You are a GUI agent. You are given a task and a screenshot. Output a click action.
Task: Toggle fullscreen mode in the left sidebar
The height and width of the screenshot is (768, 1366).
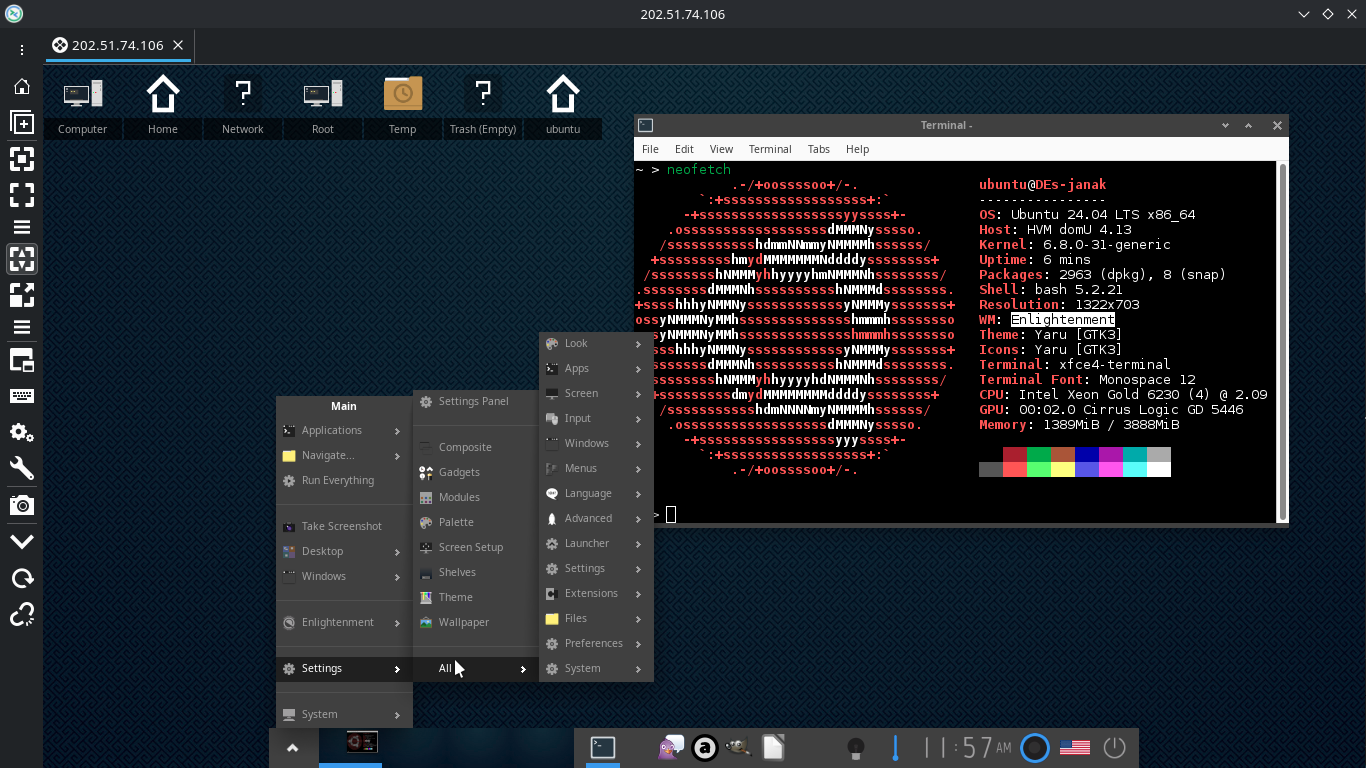tap(21, 194)
